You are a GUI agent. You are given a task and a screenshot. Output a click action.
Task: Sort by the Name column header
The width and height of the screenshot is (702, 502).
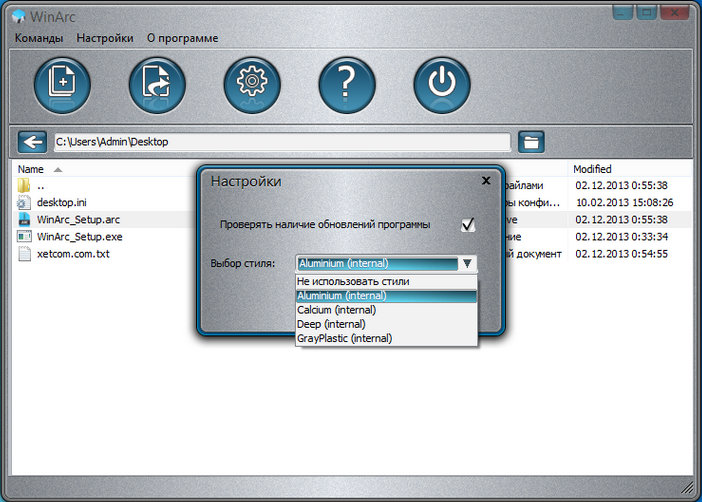coord(30,169)
